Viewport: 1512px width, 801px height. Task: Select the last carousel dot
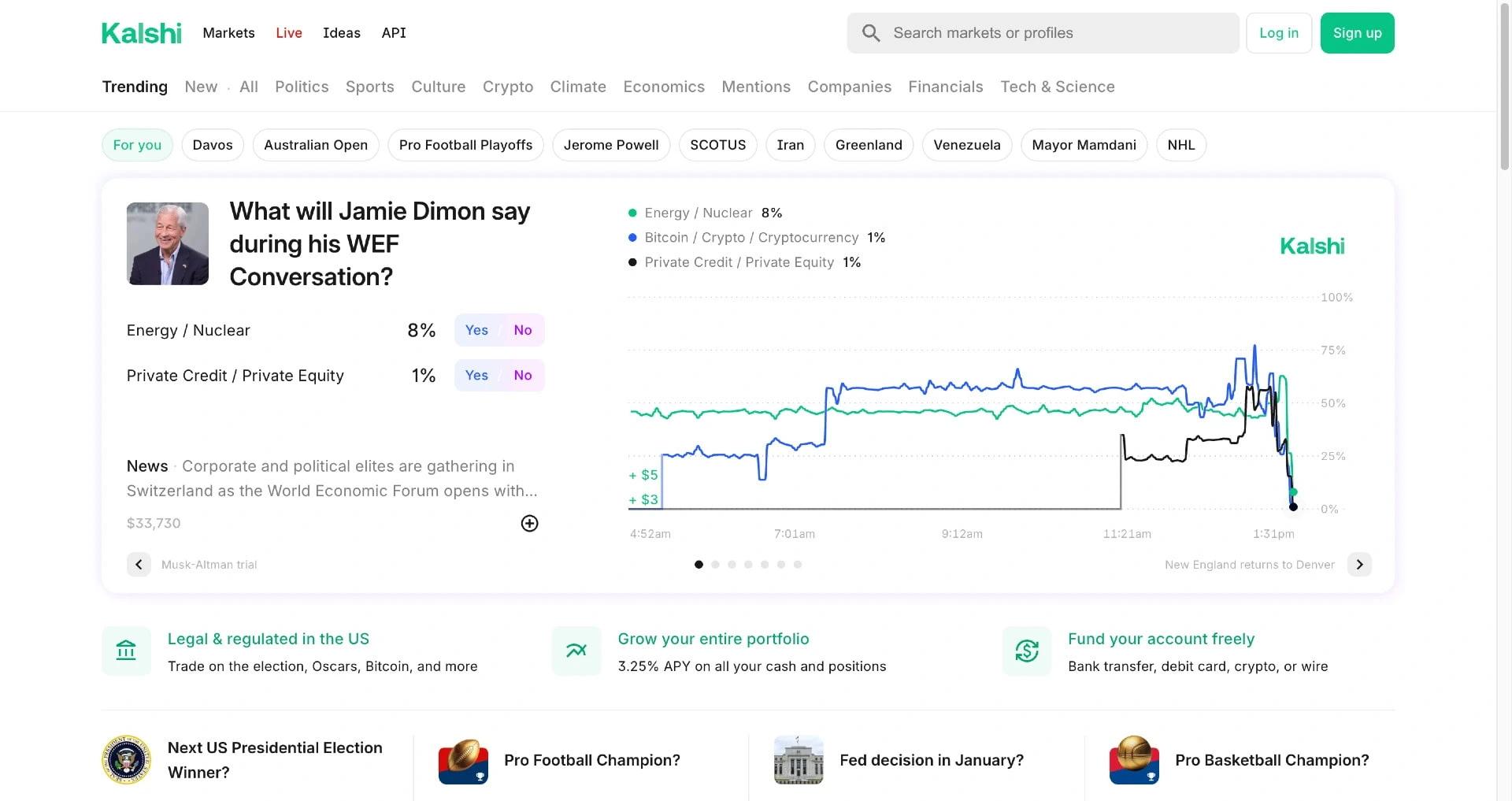[798, 565]
